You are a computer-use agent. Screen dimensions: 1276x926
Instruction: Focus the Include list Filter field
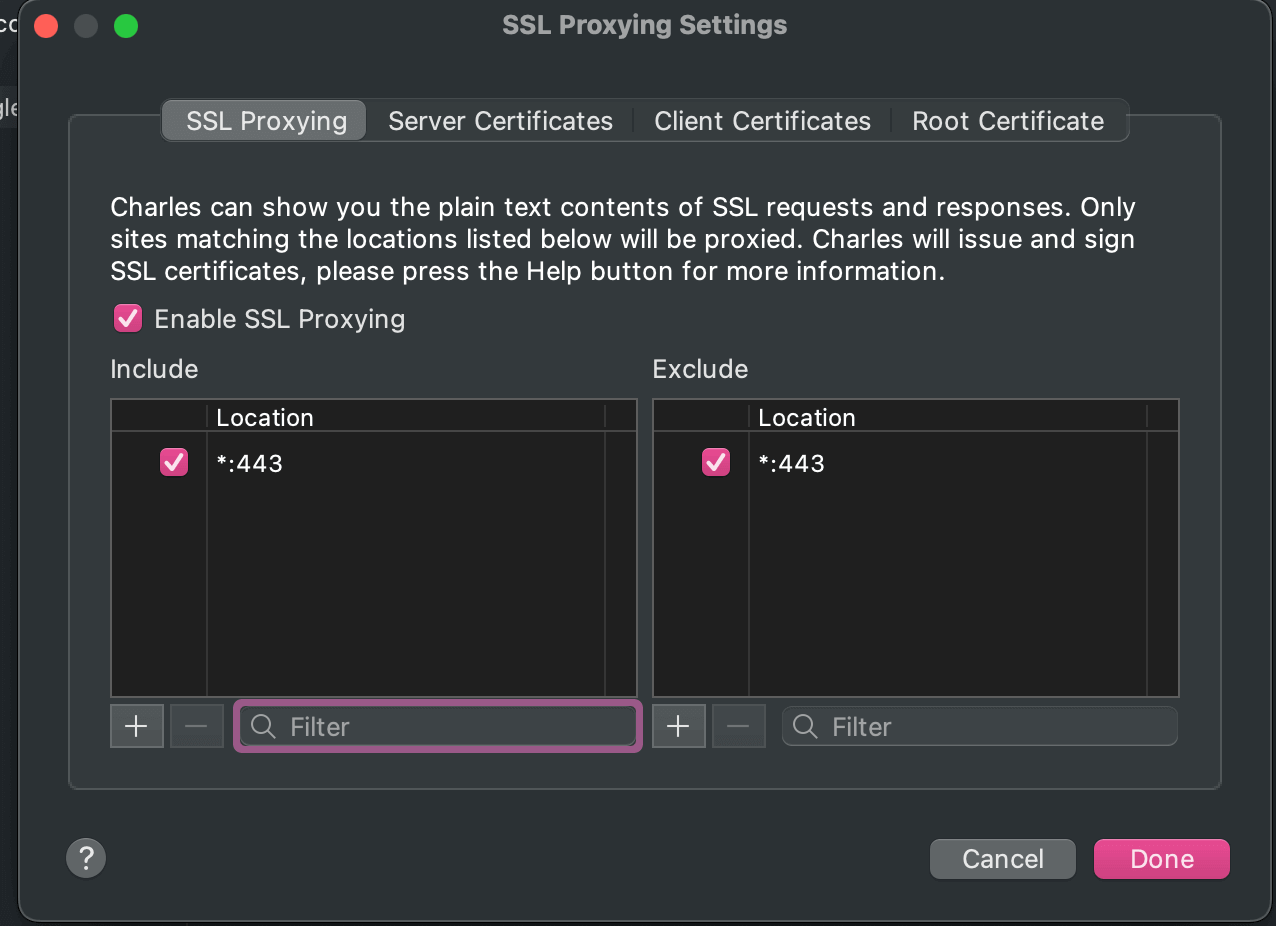point(438,727)
